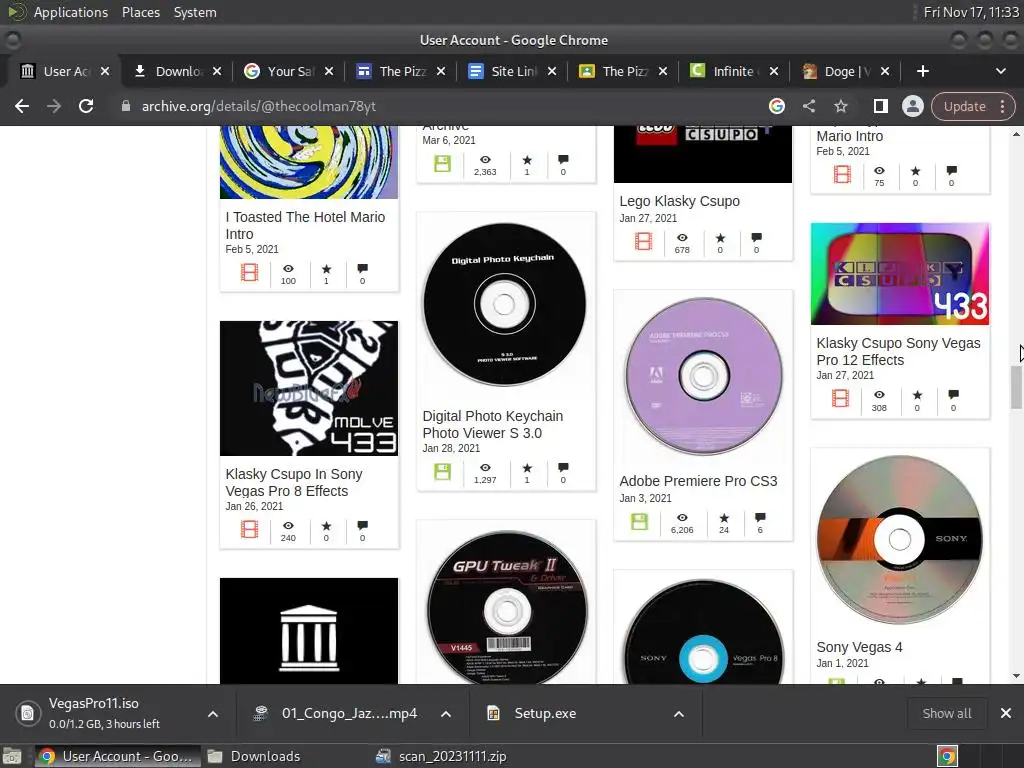Open I Toasted The Hotel Mario Intro item
This screenshot has width=1024, height=768.
click(x=305, y=225)
